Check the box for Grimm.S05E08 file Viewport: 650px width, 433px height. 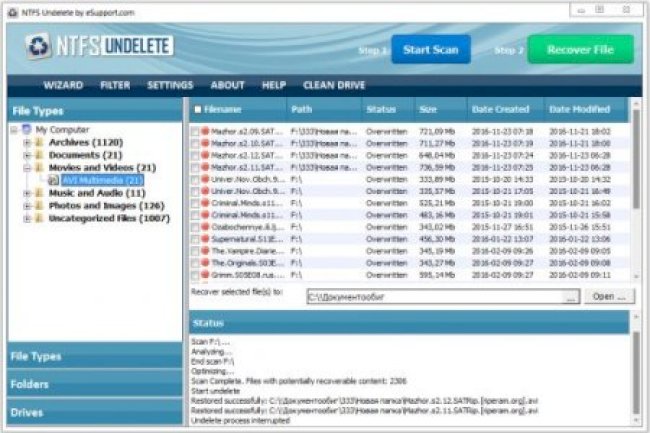point(195,276)
